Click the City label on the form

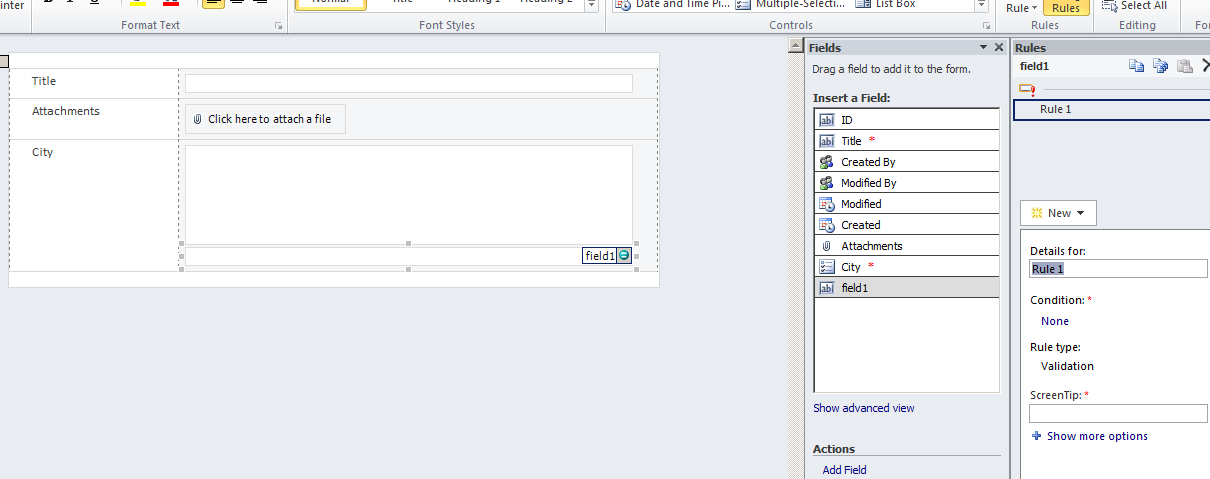pos(42,152)
